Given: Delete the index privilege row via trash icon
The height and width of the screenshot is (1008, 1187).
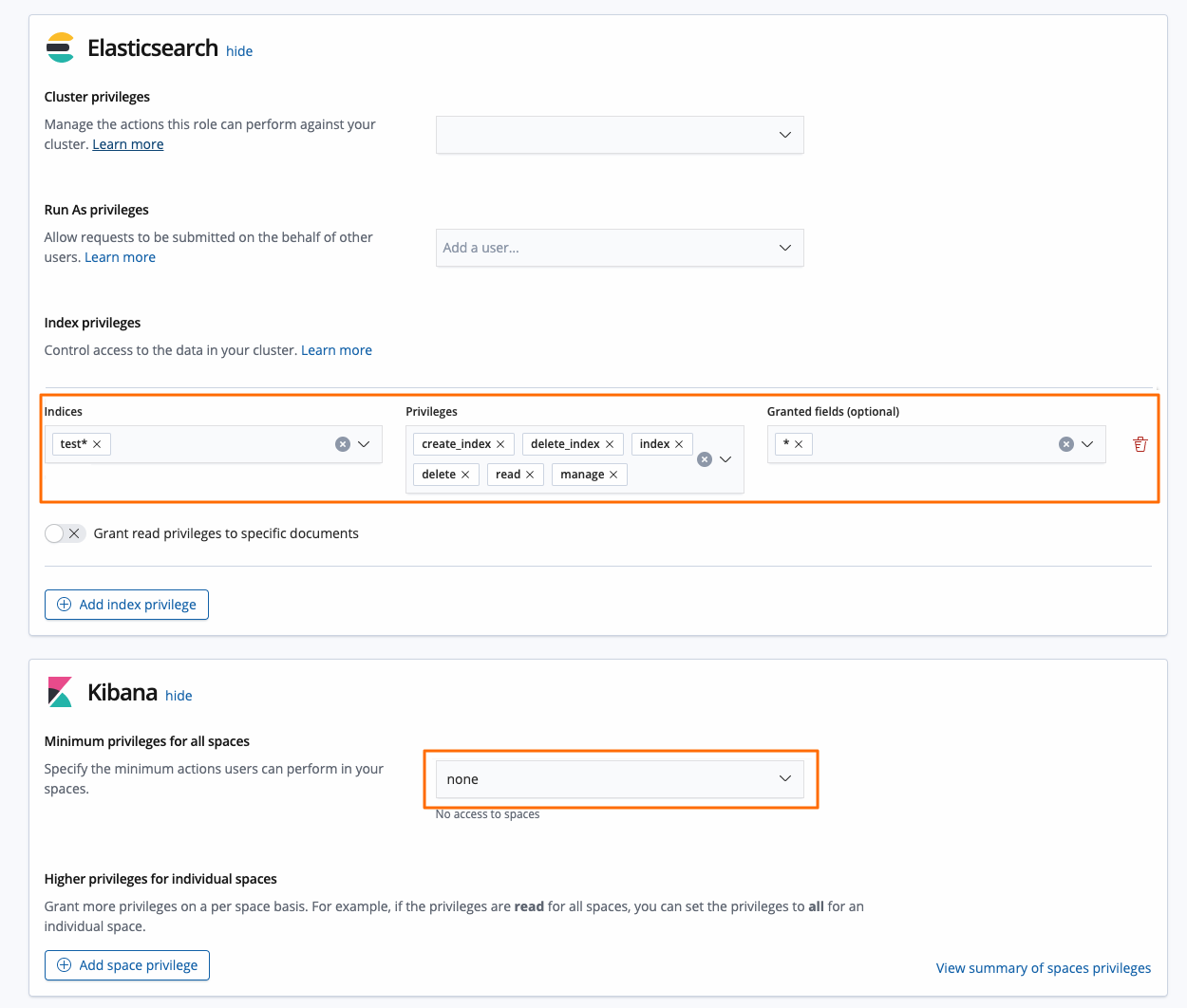Looking at the screenshot, I should tap(1140, 444).
